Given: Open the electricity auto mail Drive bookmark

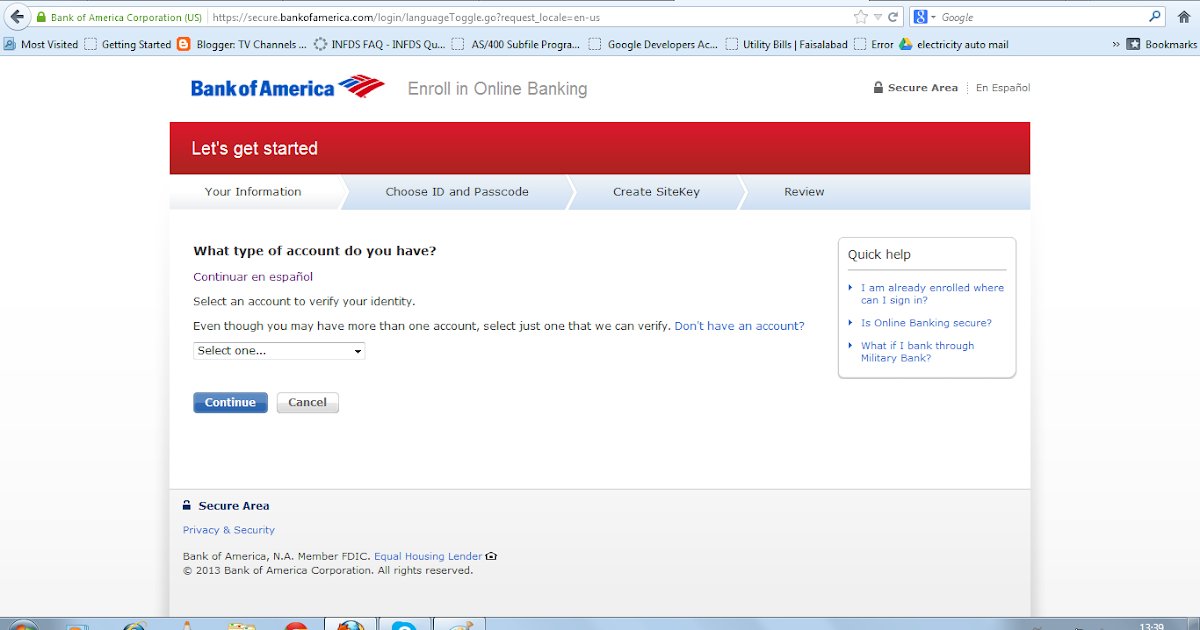Looking at the screenshot, I should pos(954,44).
